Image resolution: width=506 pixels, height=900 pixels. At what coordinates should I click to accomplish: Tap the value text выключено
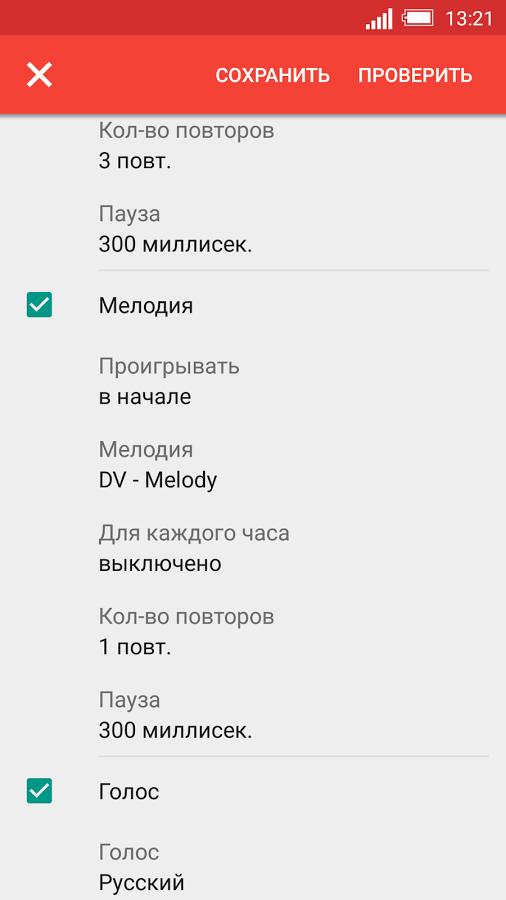tap(160, 564)
